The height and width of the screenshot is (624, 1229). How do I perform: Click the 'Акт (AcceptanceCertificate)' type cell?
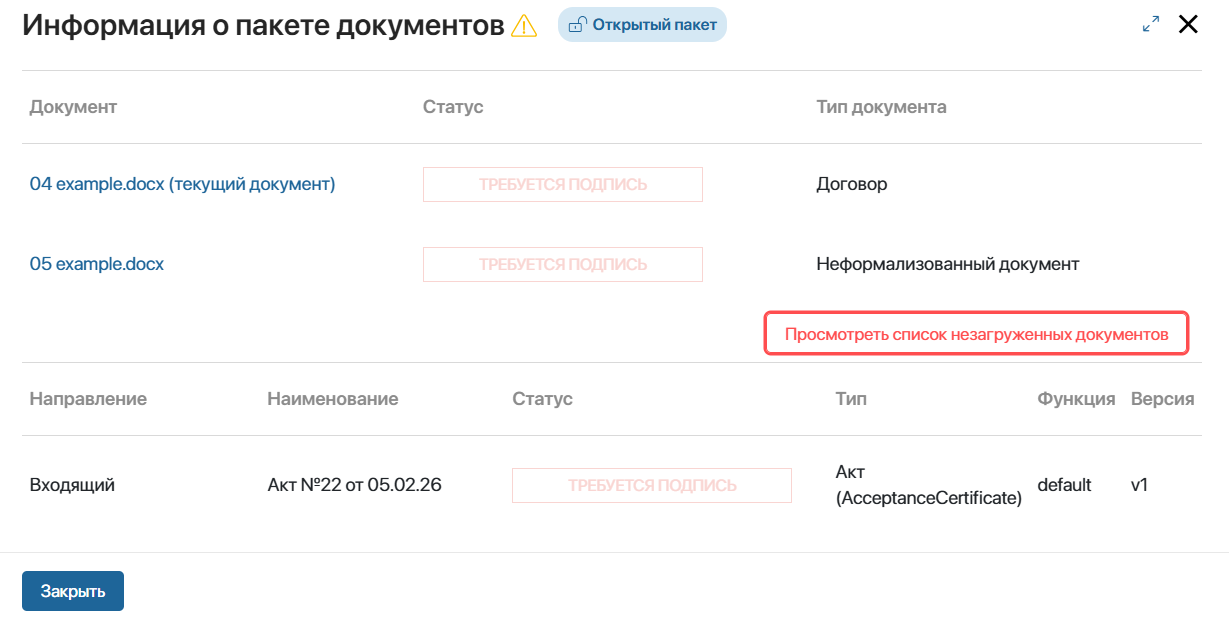(928, 485)
